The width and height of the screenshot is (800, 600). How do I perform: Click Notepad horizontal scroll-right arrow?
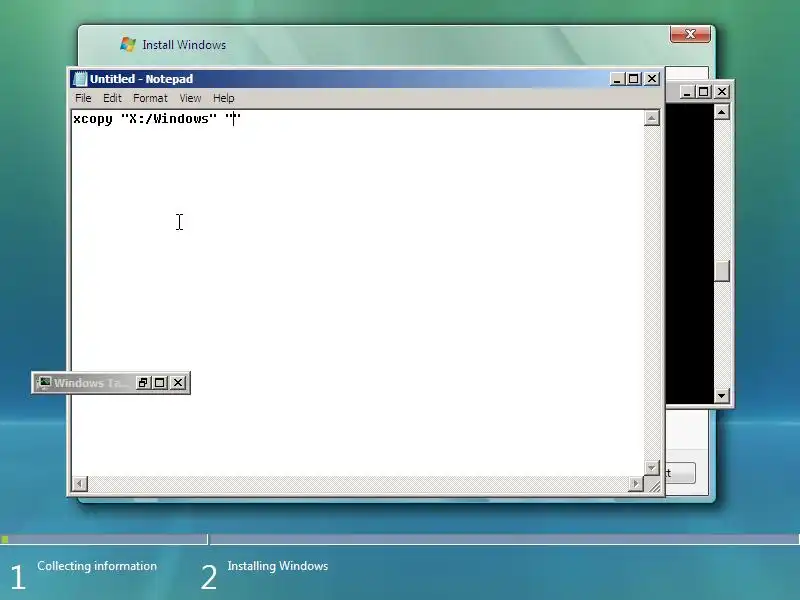pos(636,483)
